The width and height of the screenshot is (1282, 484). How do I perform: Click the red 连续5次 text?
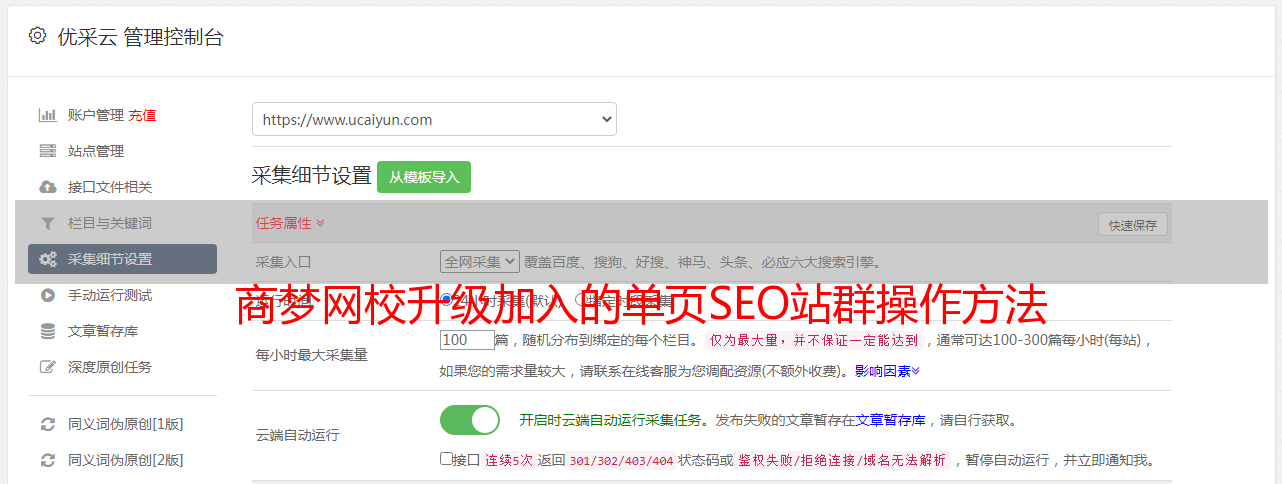[x=509, y=460]
